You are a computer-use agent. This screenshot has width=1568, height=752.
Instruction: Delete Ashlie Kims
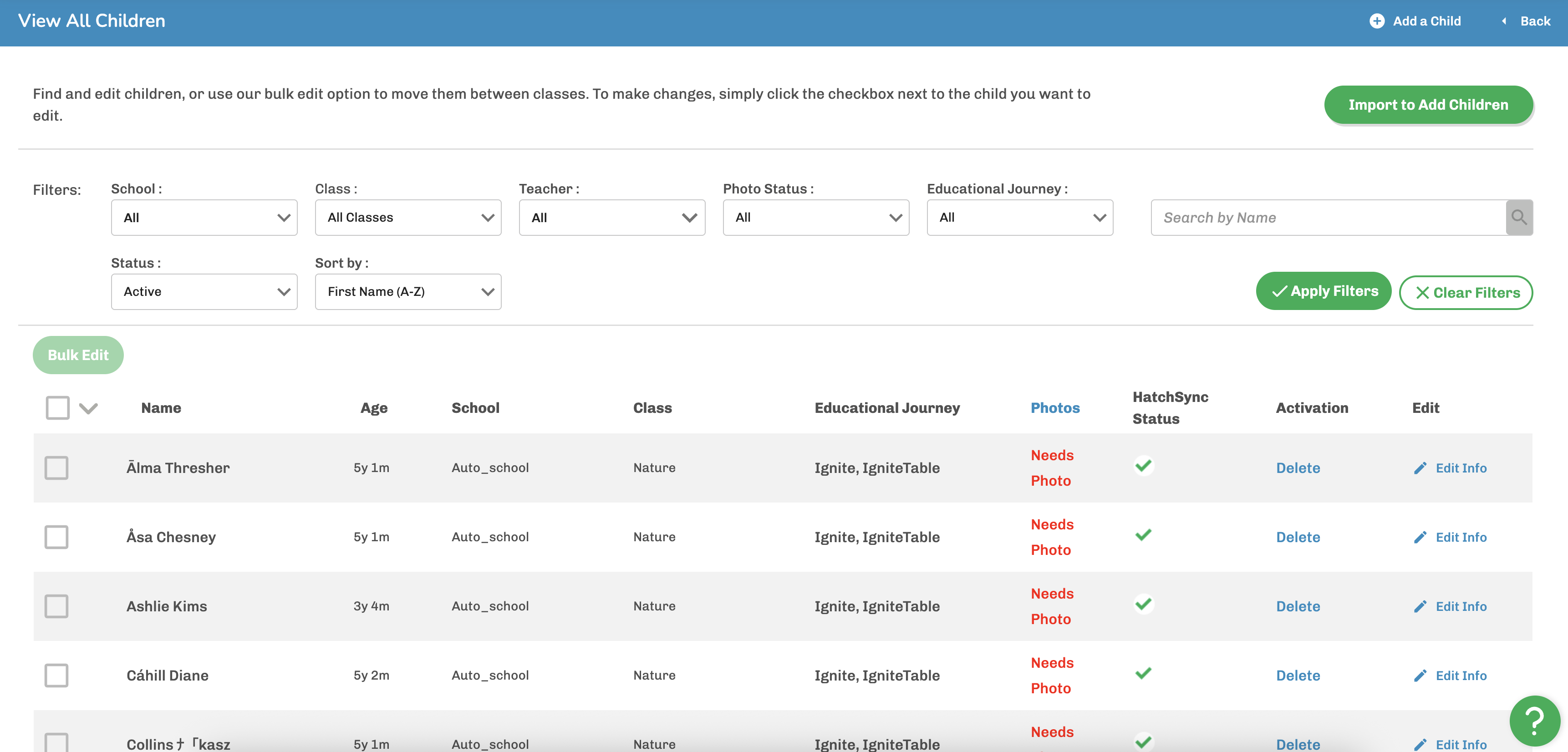coord(1298,607)
